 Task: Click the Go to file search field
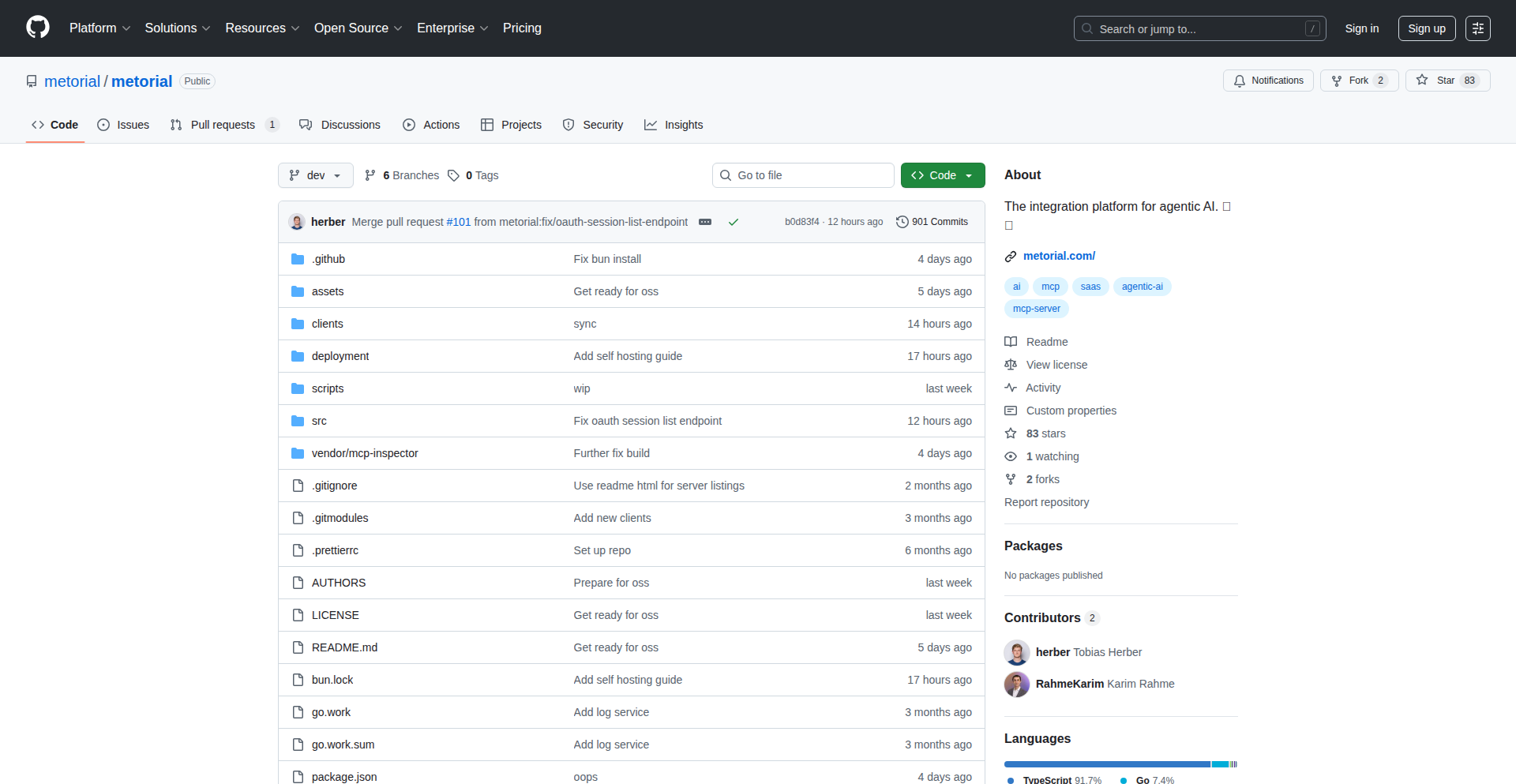[803, 175]
